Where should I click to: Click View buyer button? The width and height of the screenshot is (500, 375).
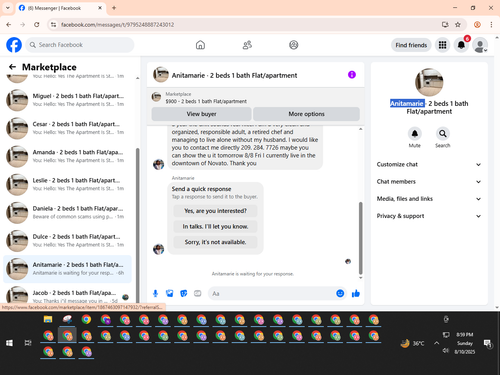[201, 114]
